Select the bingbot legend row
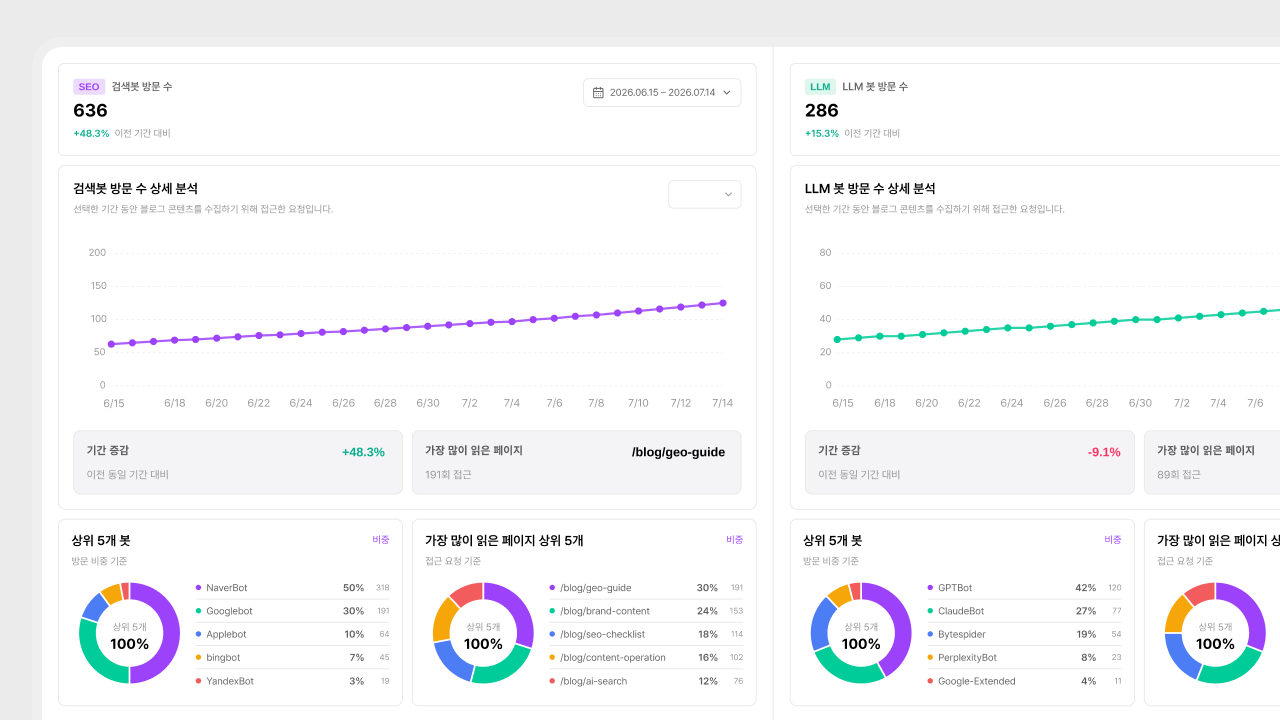 click(x=292, y=657)
